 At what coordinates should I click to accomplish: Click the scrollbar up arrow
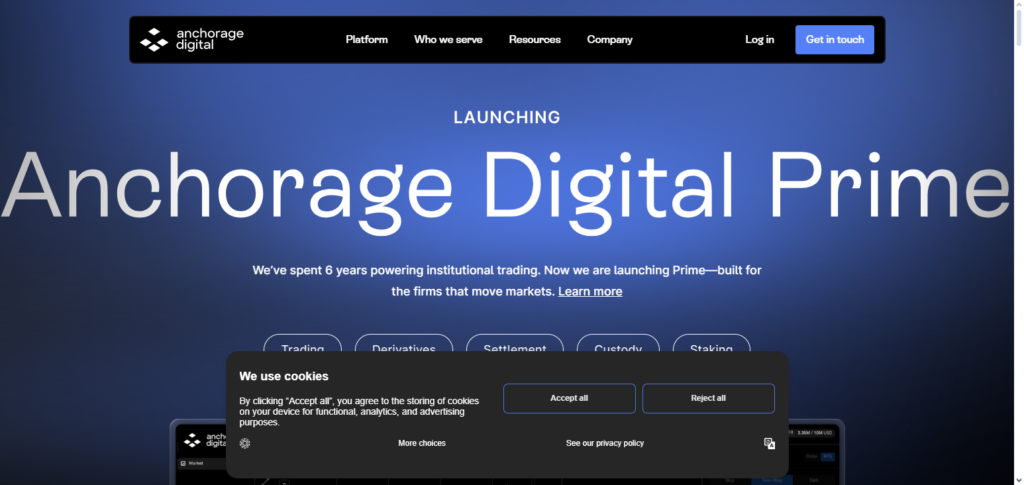(x=1019, y=5)
